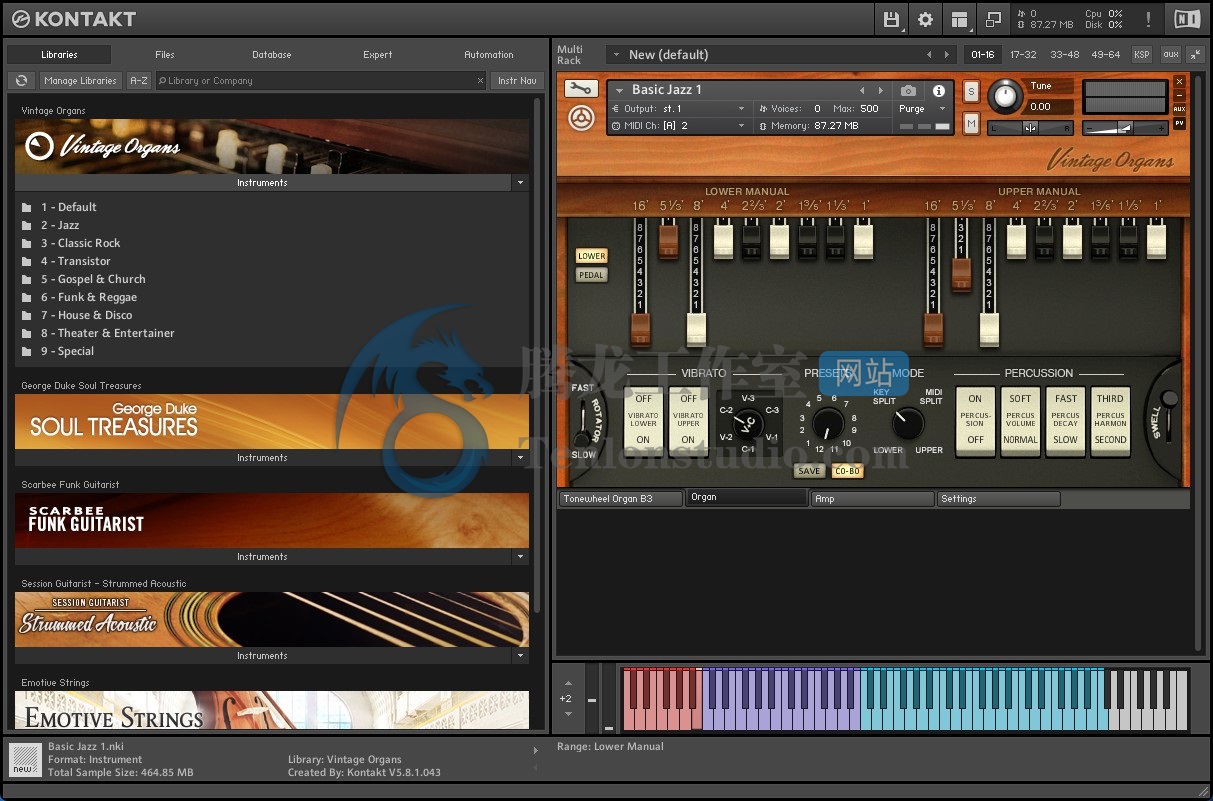Select rack page 17-32
This screenshot has height=801, width=1213.
[1023, 54]
